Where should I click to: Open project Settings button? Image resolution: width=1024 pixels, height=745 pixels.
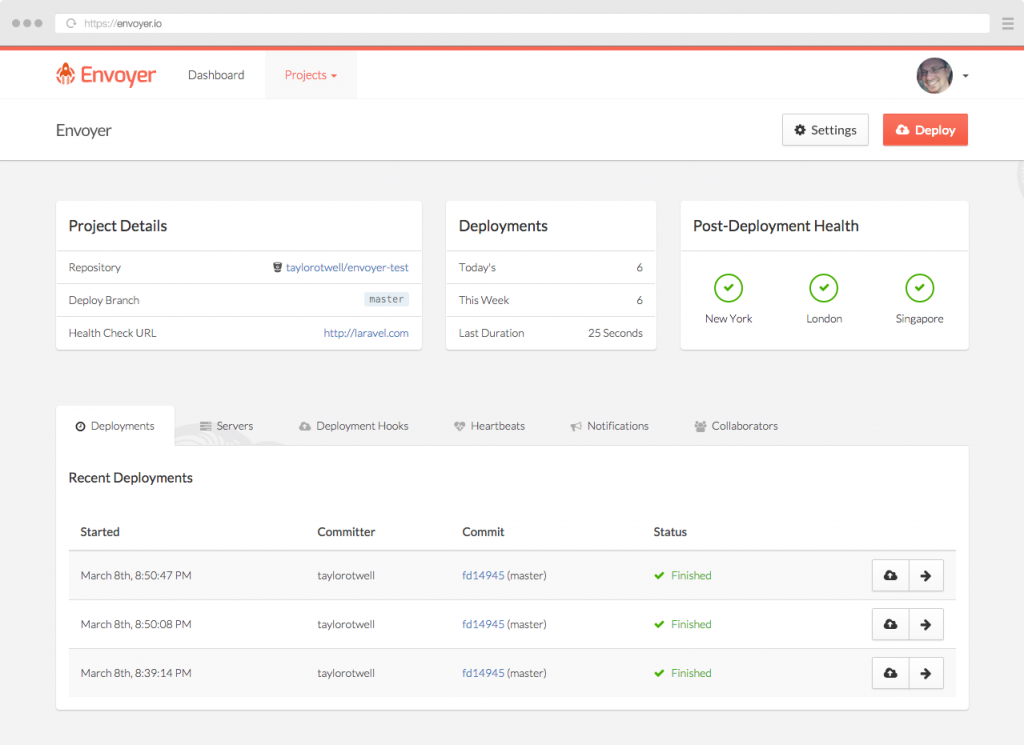point(825,130)
